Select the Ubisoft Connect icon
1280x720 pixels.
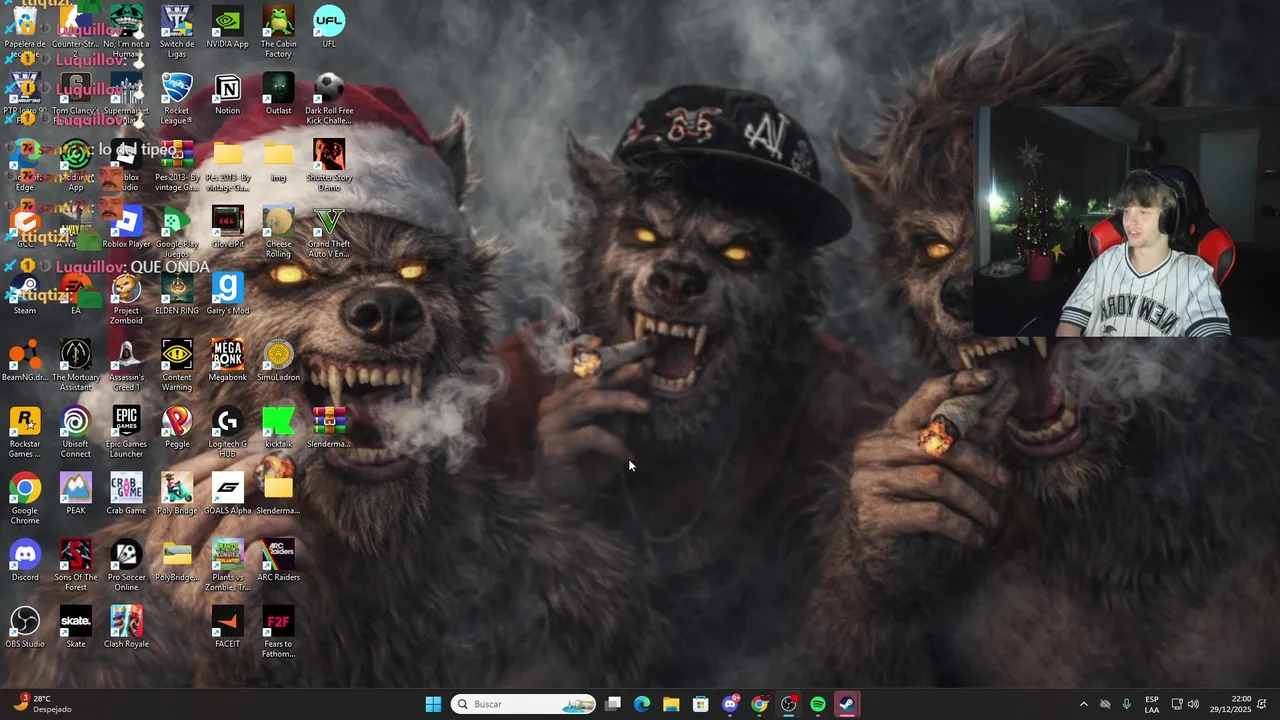[76, 432]
